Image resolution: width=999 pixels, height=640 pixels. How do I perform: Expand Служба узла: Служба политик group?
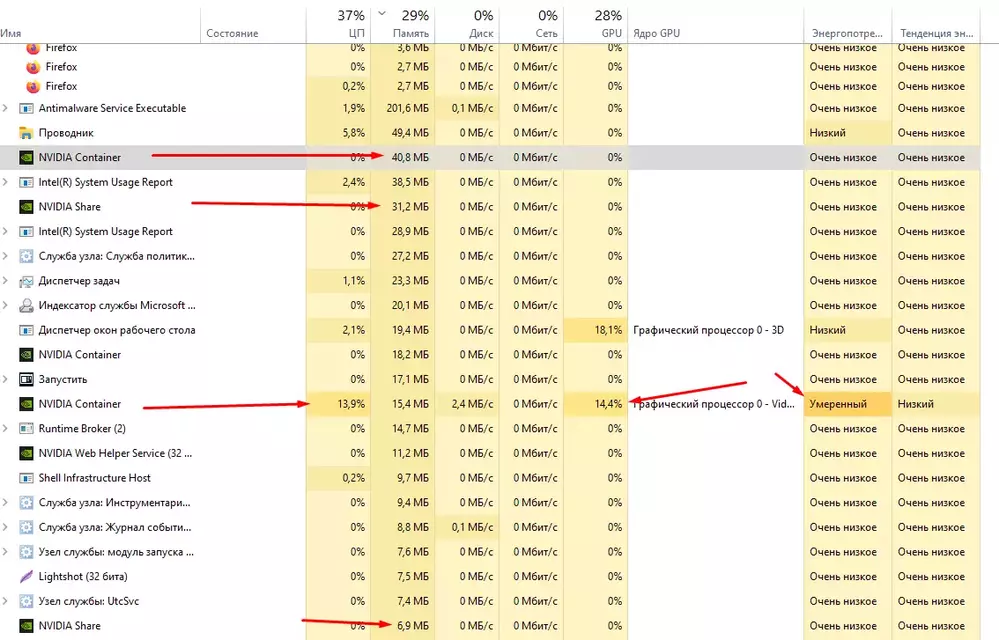tap(5, 256)
